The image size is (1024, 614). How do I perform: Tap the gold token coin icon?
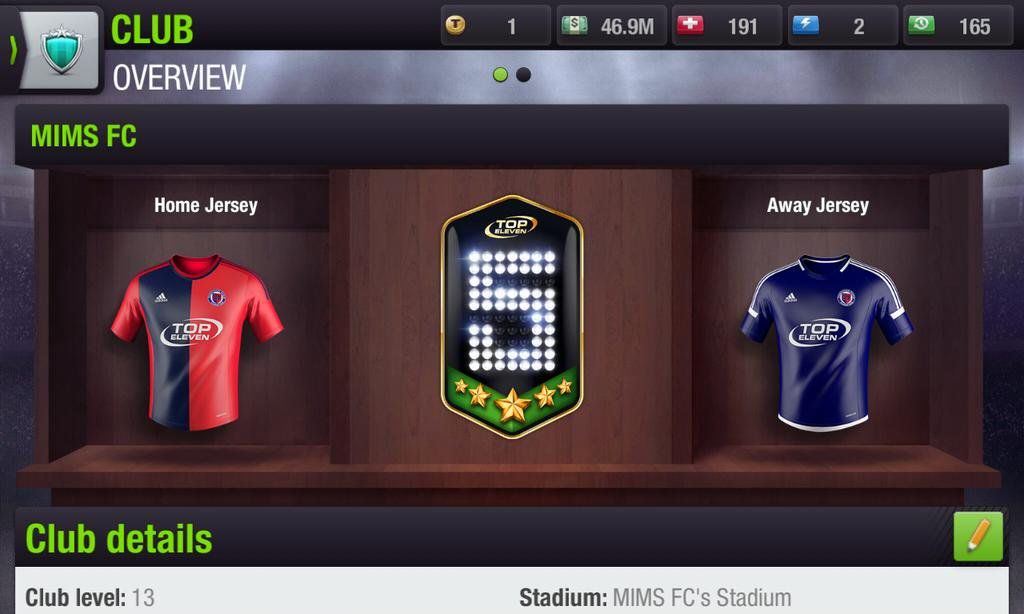pyautogui.click(x=455, y=25)
